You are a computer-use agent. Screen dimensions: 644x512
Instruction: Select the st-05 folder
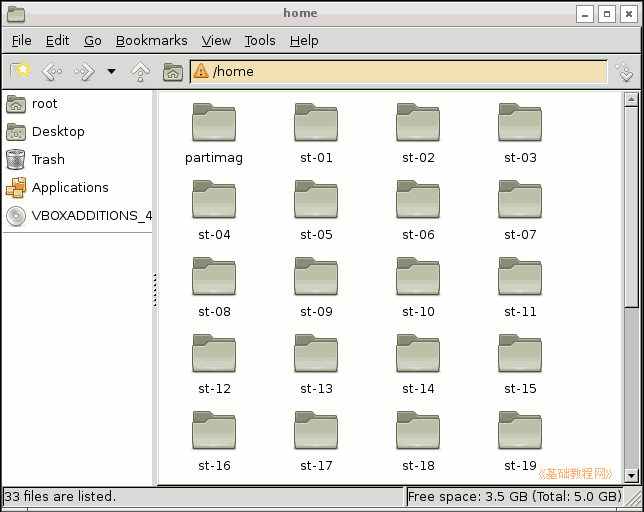(316, 211)
